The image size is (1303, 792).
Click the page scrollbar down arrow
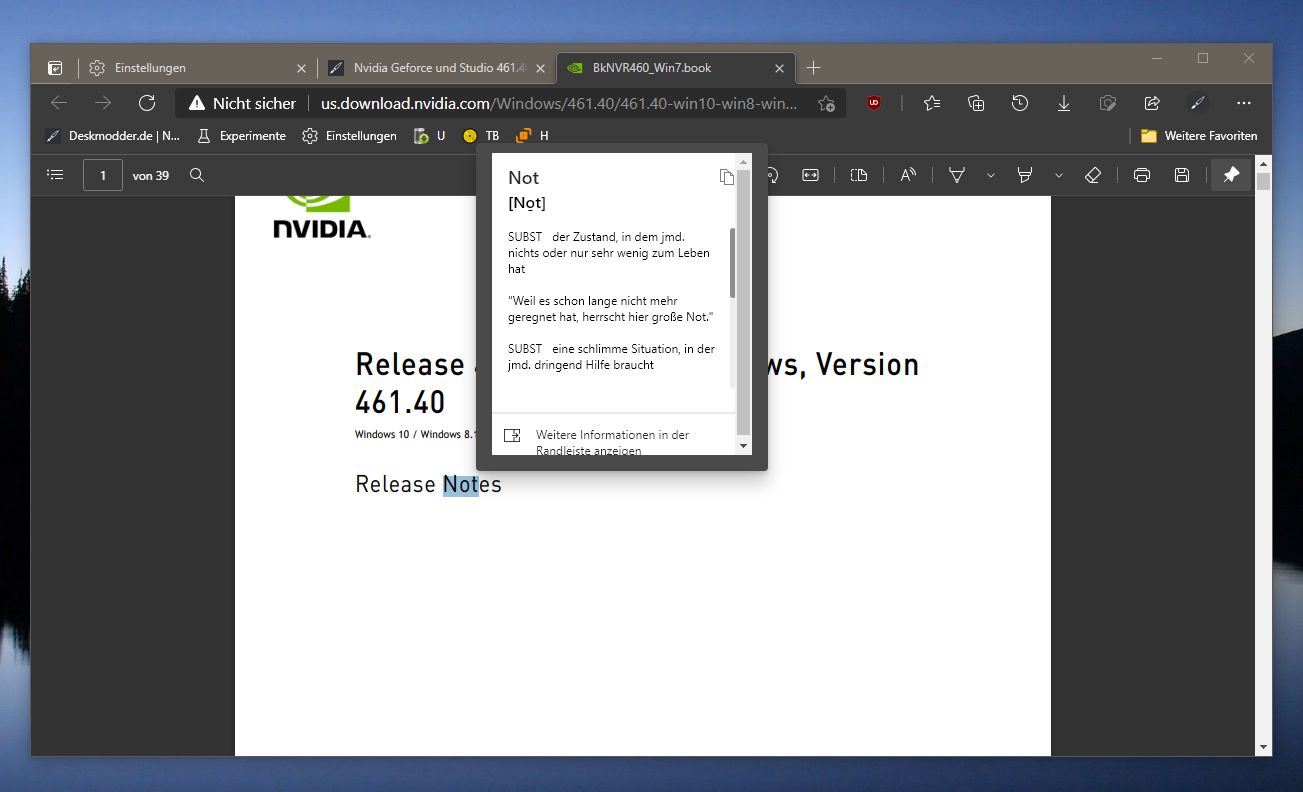tap(1264, 747)
